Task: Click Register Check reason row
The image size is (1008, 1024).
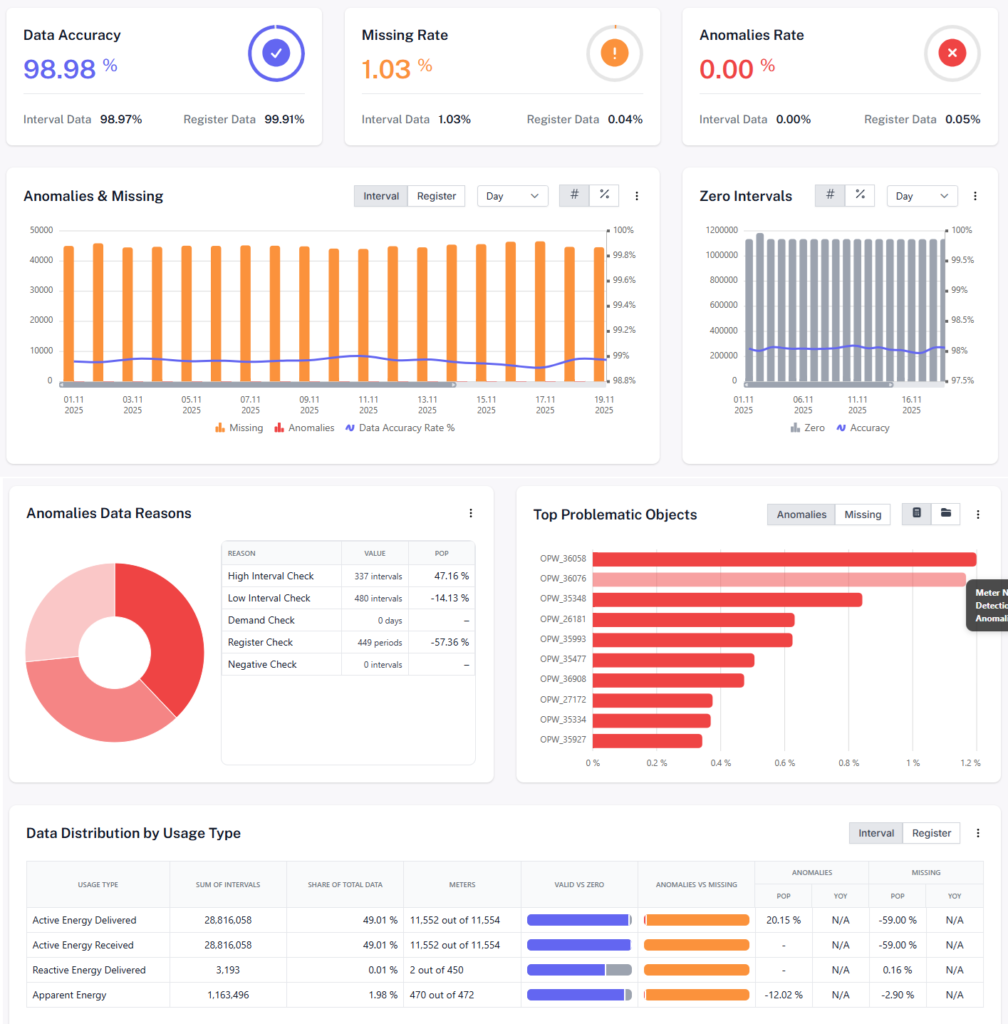Action: tap(348, 643)
